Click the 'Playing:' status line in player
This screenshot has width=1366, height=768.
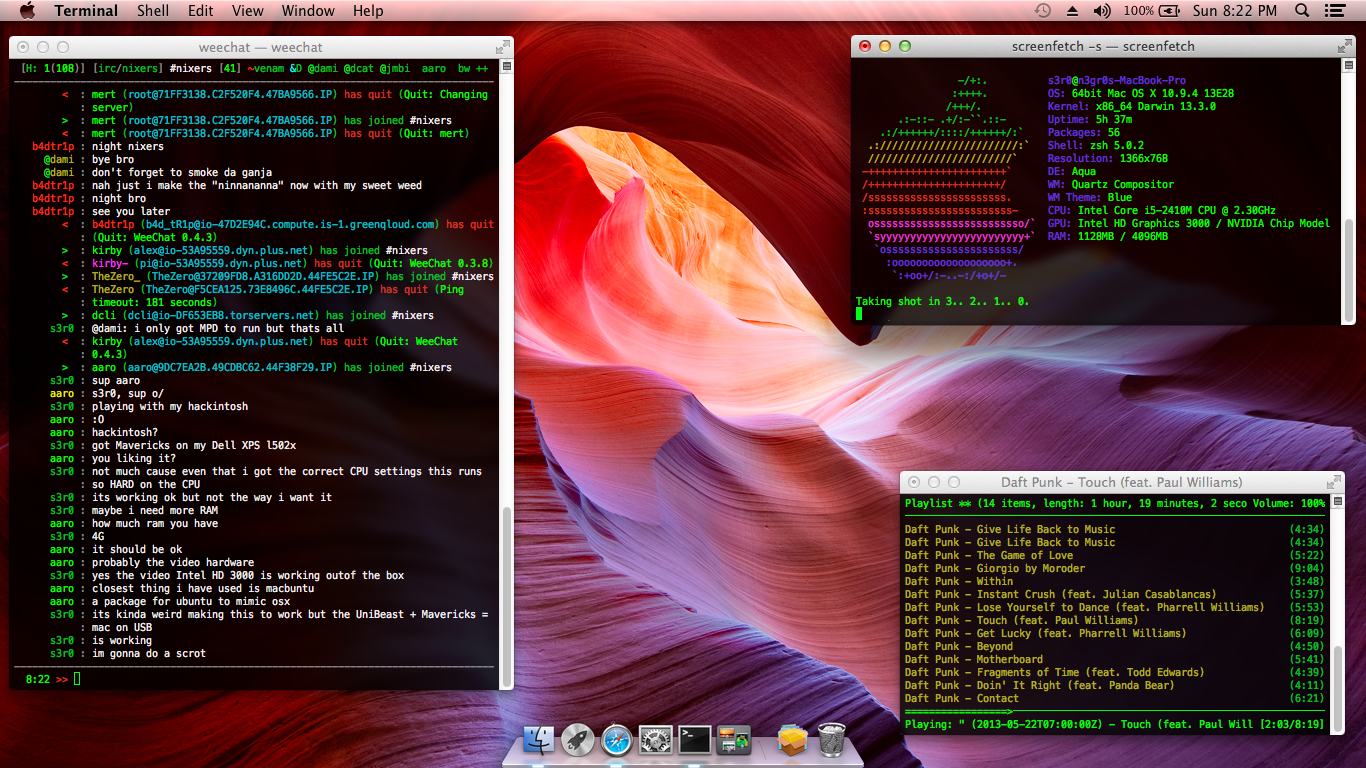pyautogui.click(x=1115, y=724)
